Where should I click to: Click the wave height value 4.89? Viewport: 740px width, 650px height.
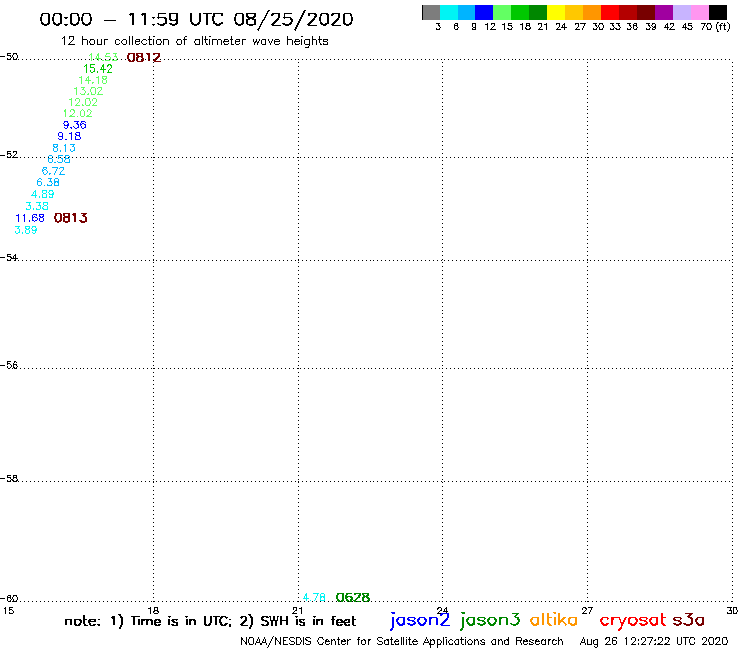point(42,194)
